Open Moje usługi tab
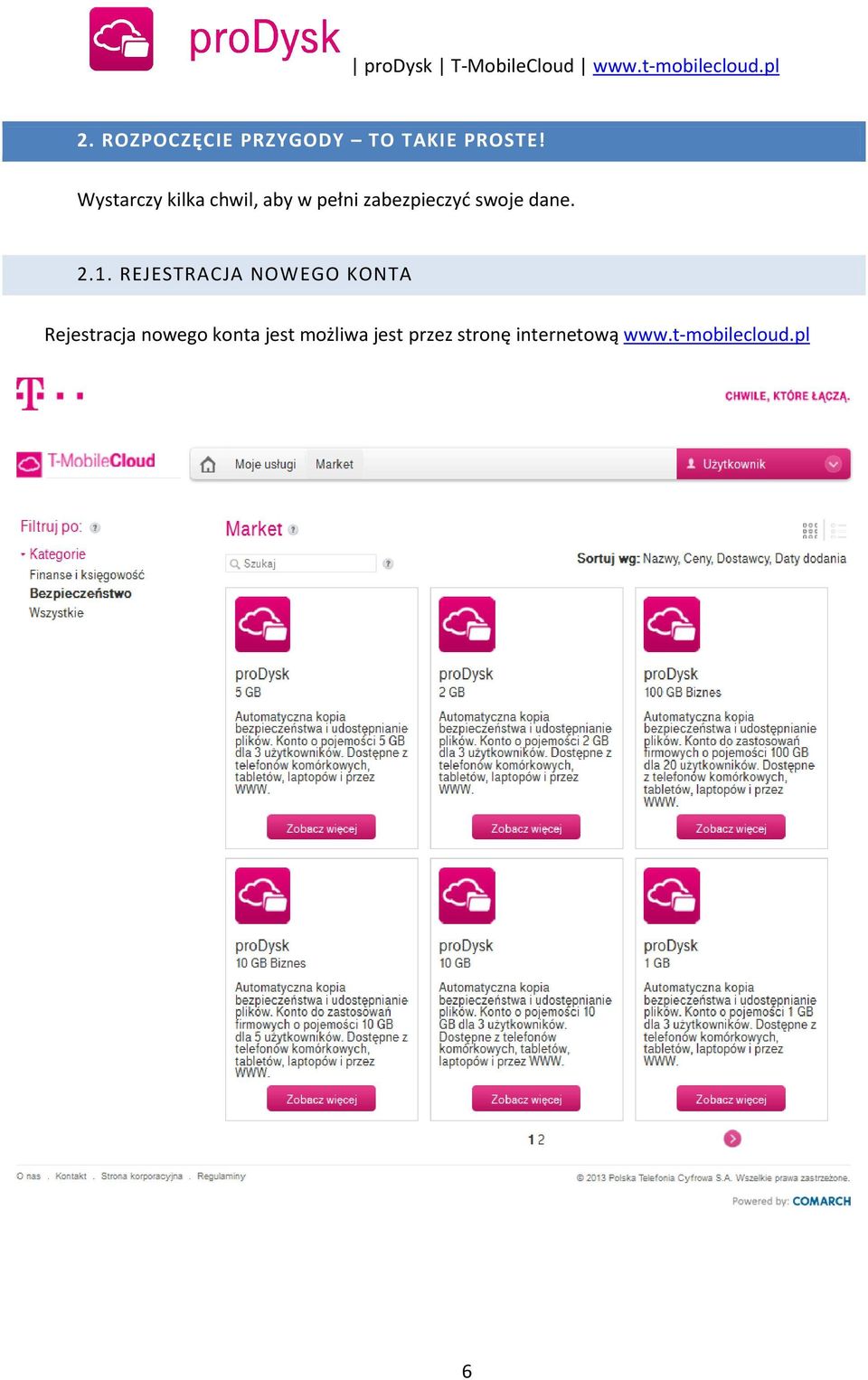Screen dimensions: 868x1380 pos(265,464)
